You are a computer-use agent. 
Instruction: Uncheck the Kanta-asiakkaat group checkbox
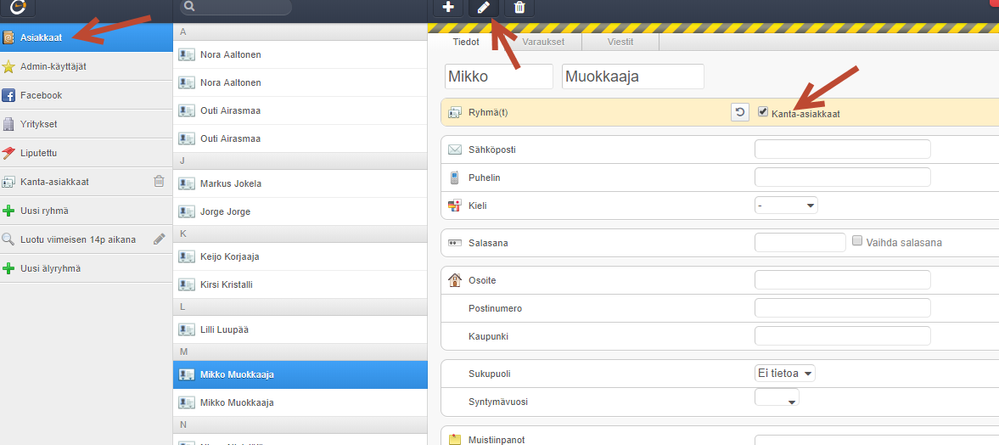click(763, 112)
